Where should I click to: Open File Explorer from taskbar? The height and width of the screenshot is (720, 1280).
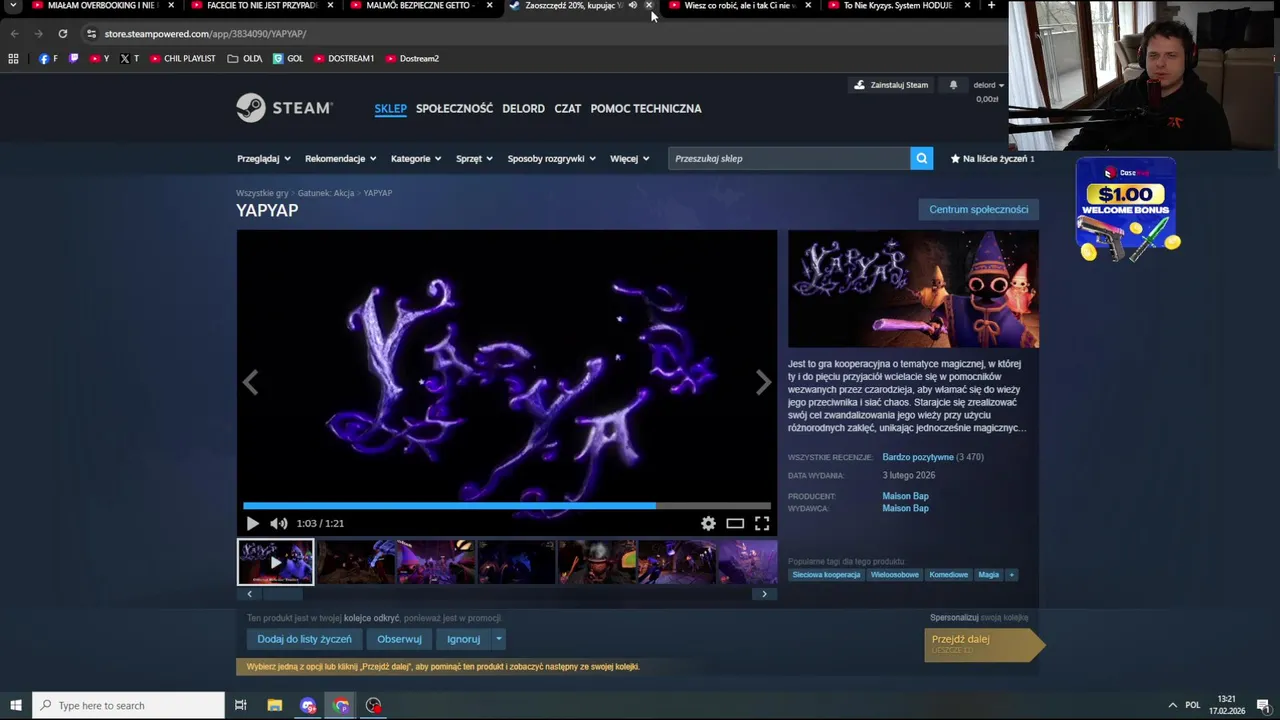275,705
